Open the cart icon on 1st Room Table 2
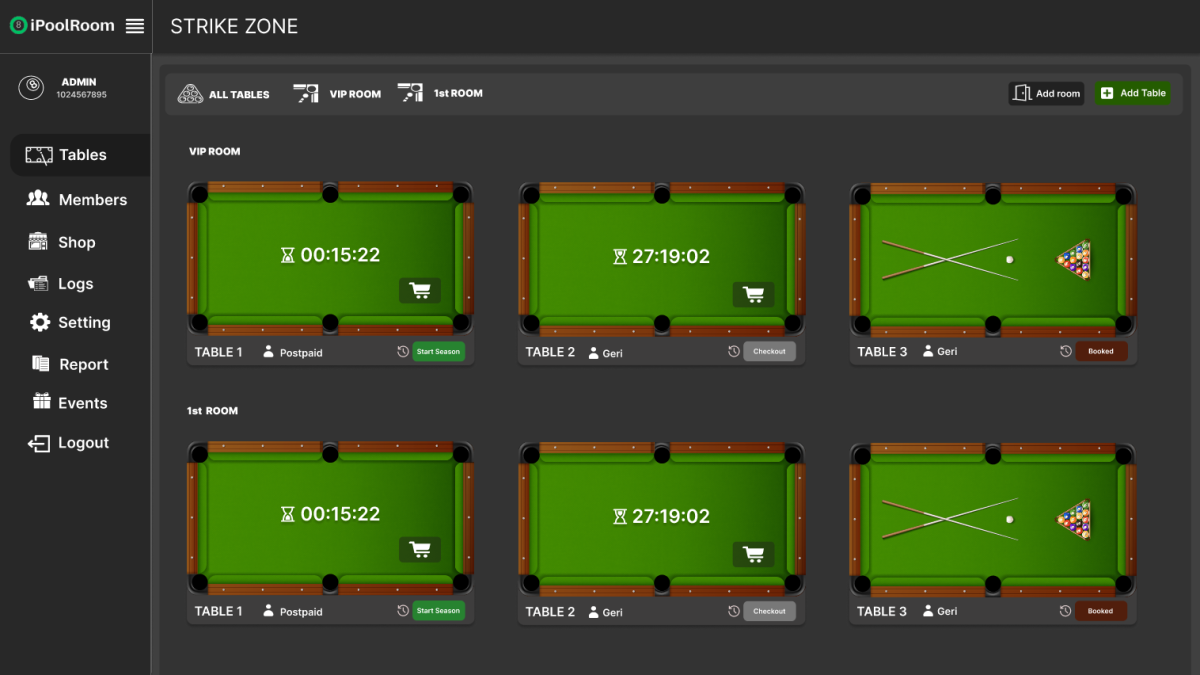 pos(753,553)
